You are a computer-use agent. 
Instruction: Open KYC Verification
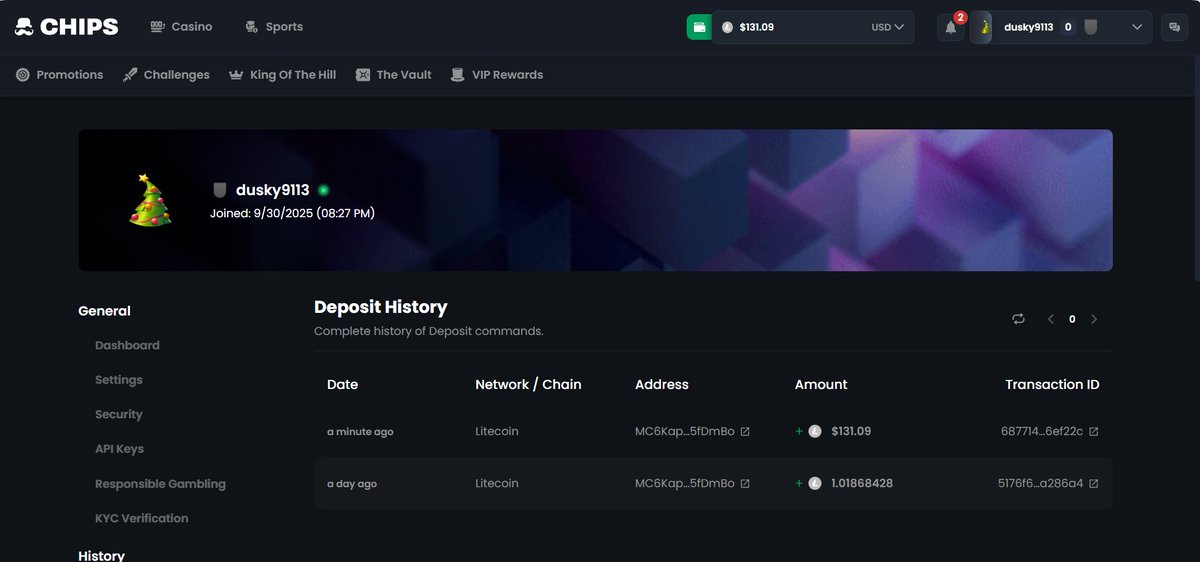tap(142, 519)
